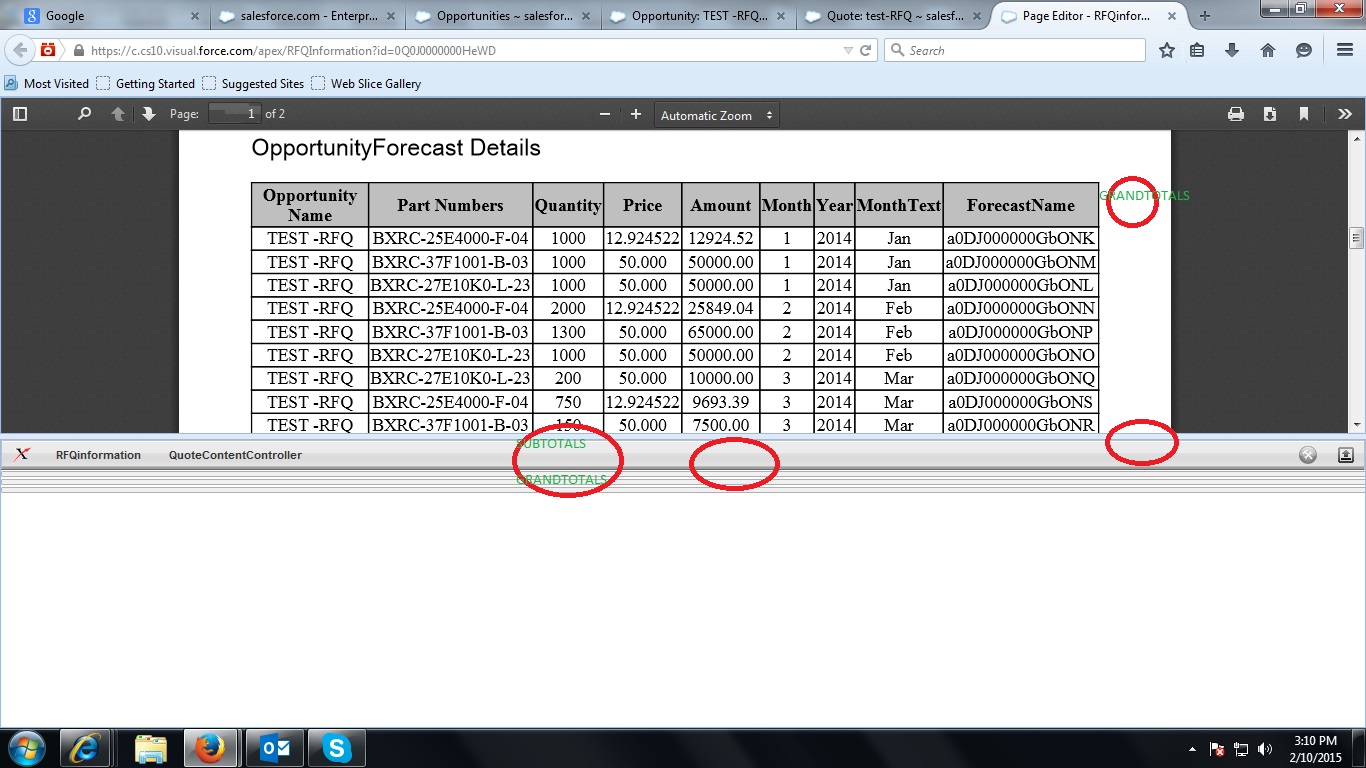1366x768 pixels.
Task: Click the red icon beside the back button
Action: [48, 50]
